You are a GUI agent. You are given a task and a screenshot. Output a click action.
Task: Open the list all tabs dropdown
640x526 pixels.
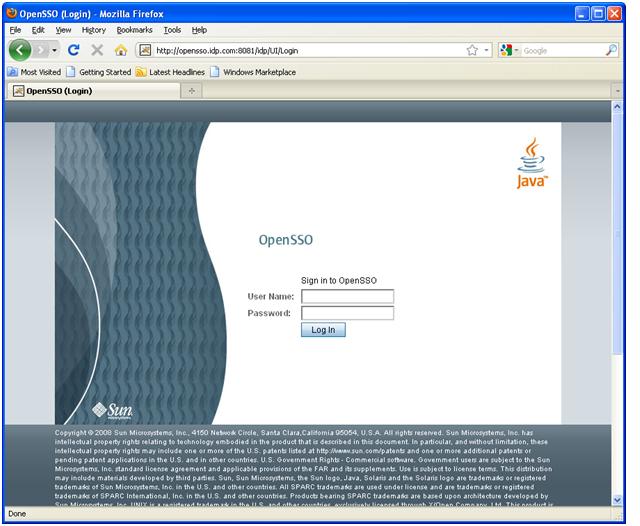(x=618, y=91)
